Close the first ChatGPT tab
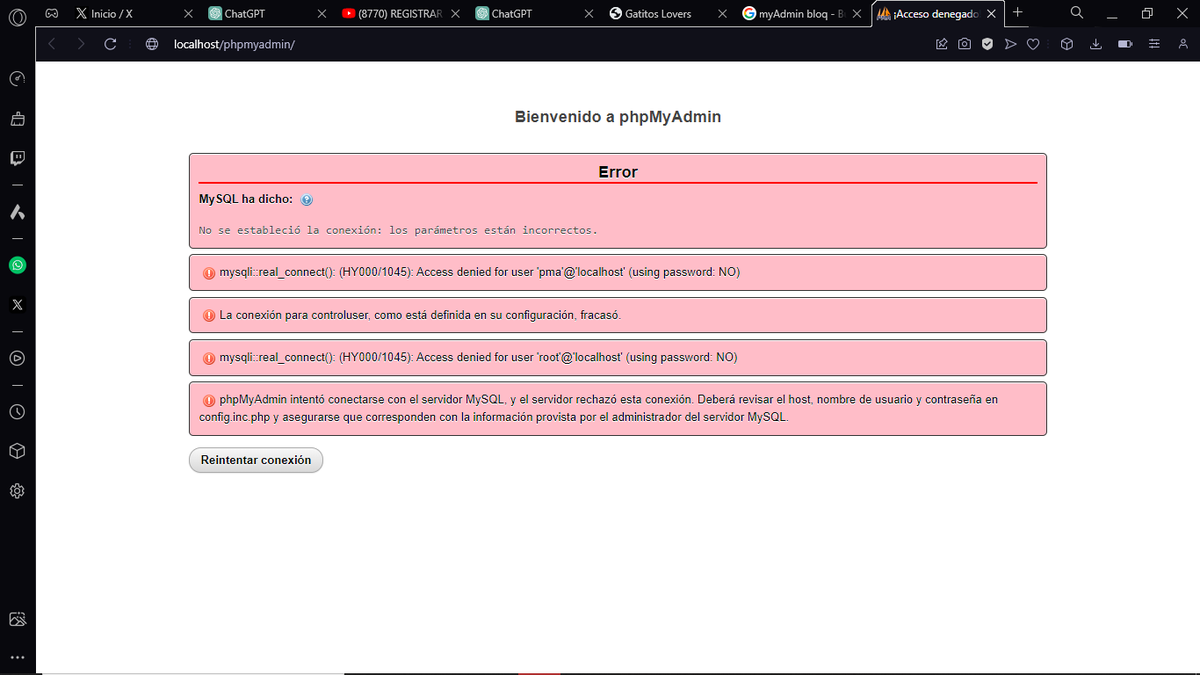The height and width of the screenshot is (675, 1200). (x=321, y=14)
